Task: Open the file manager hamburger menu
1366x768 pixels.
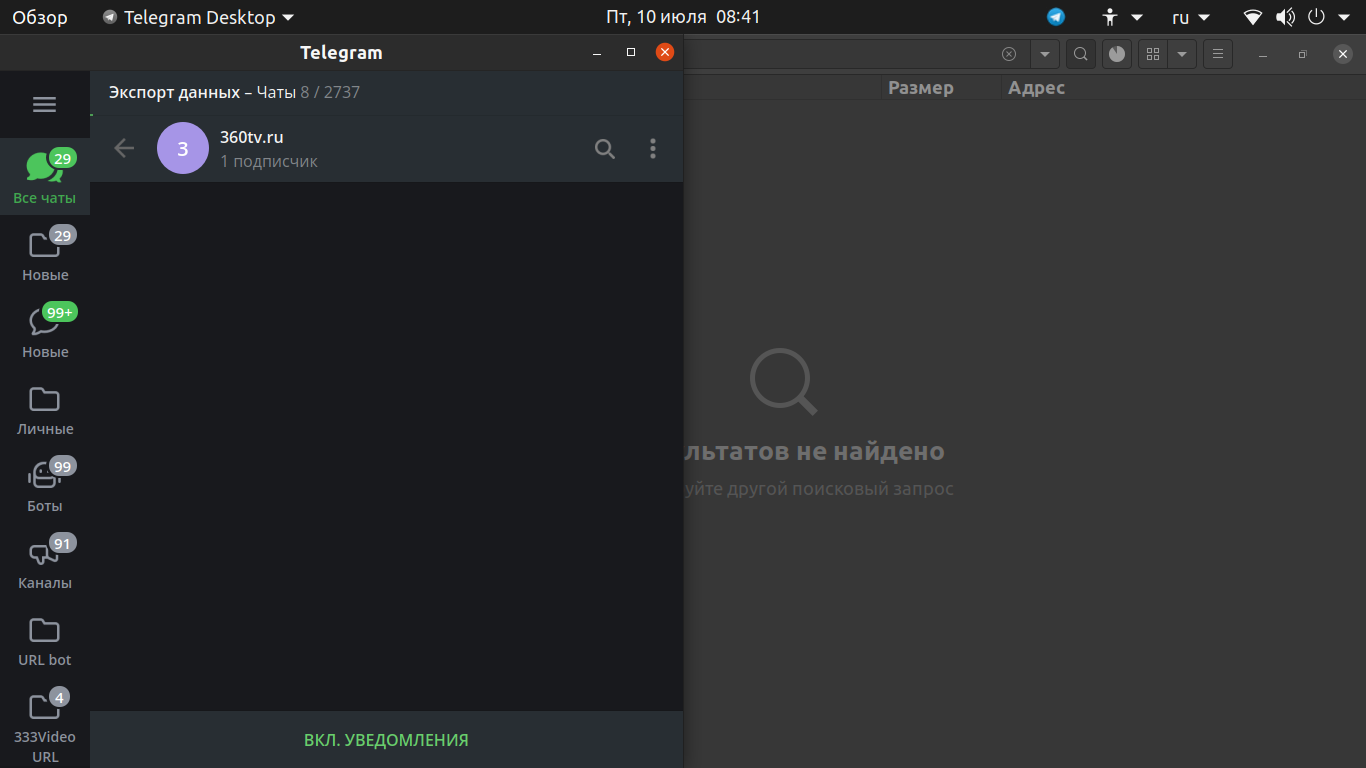Action: click(1218, 54)
